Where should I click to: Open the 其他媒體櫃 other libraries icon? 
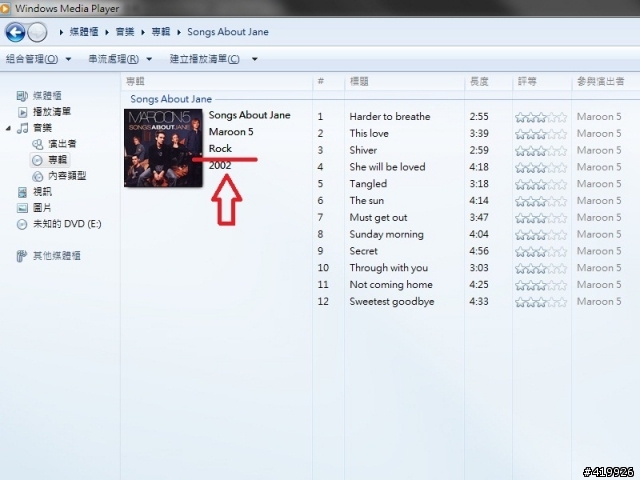[x=22, y=256]
